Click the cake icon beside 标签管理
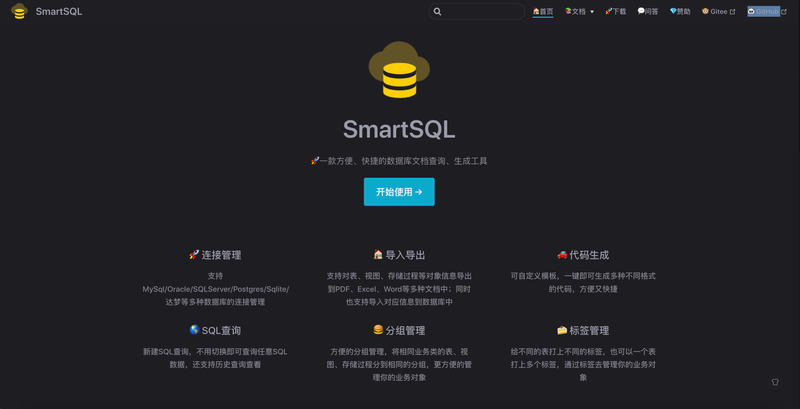800x409 pixels. click(562, 330)
